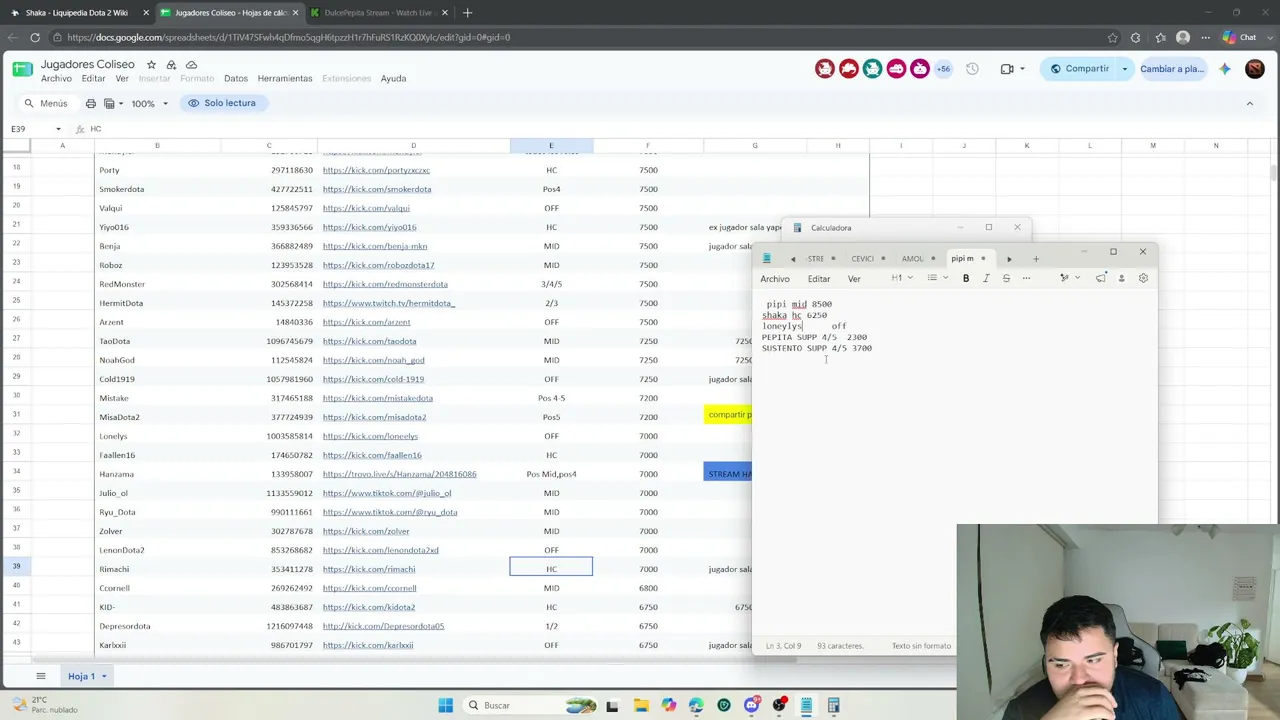Add a new Notepad tab
The width and height of the screenshot is (1280, 720).
1036,259
